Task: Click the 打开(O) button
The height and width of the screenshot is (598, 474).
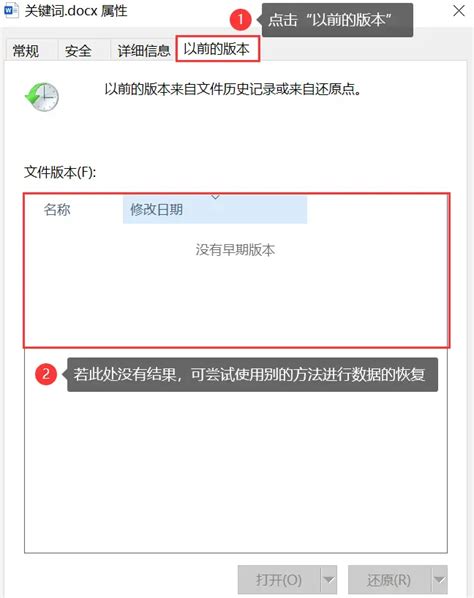Action: 279,580
